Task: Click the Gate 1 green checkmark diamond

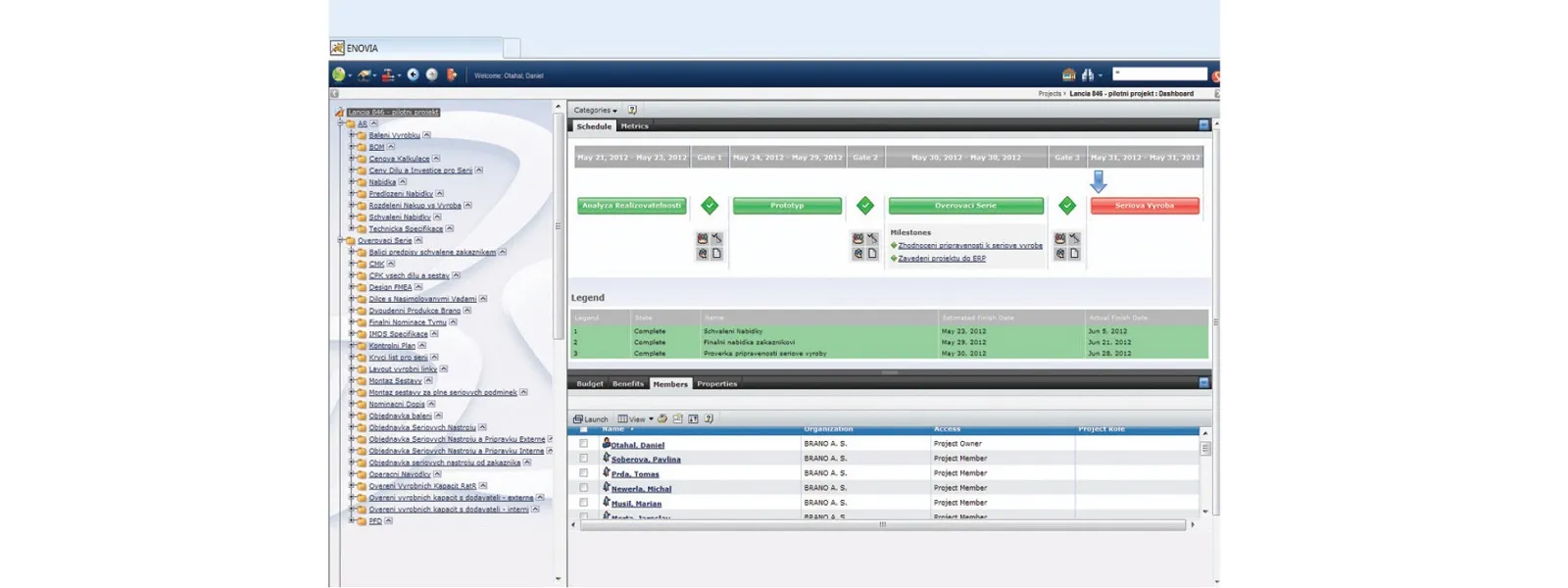Action: [710, 206]
